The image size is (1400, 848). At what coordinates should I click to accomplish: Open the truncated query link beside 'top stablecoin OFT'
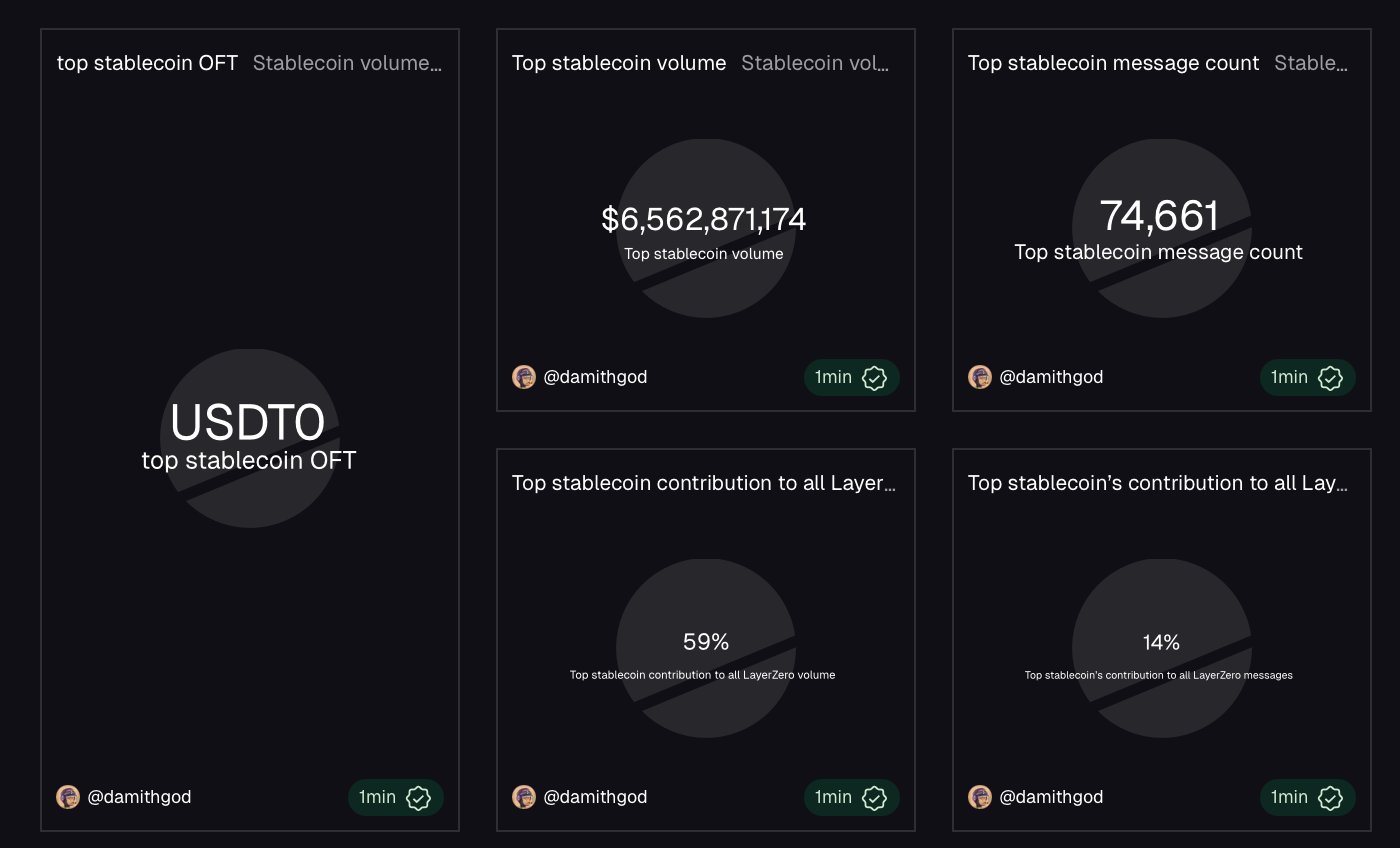tap(347, 63)
